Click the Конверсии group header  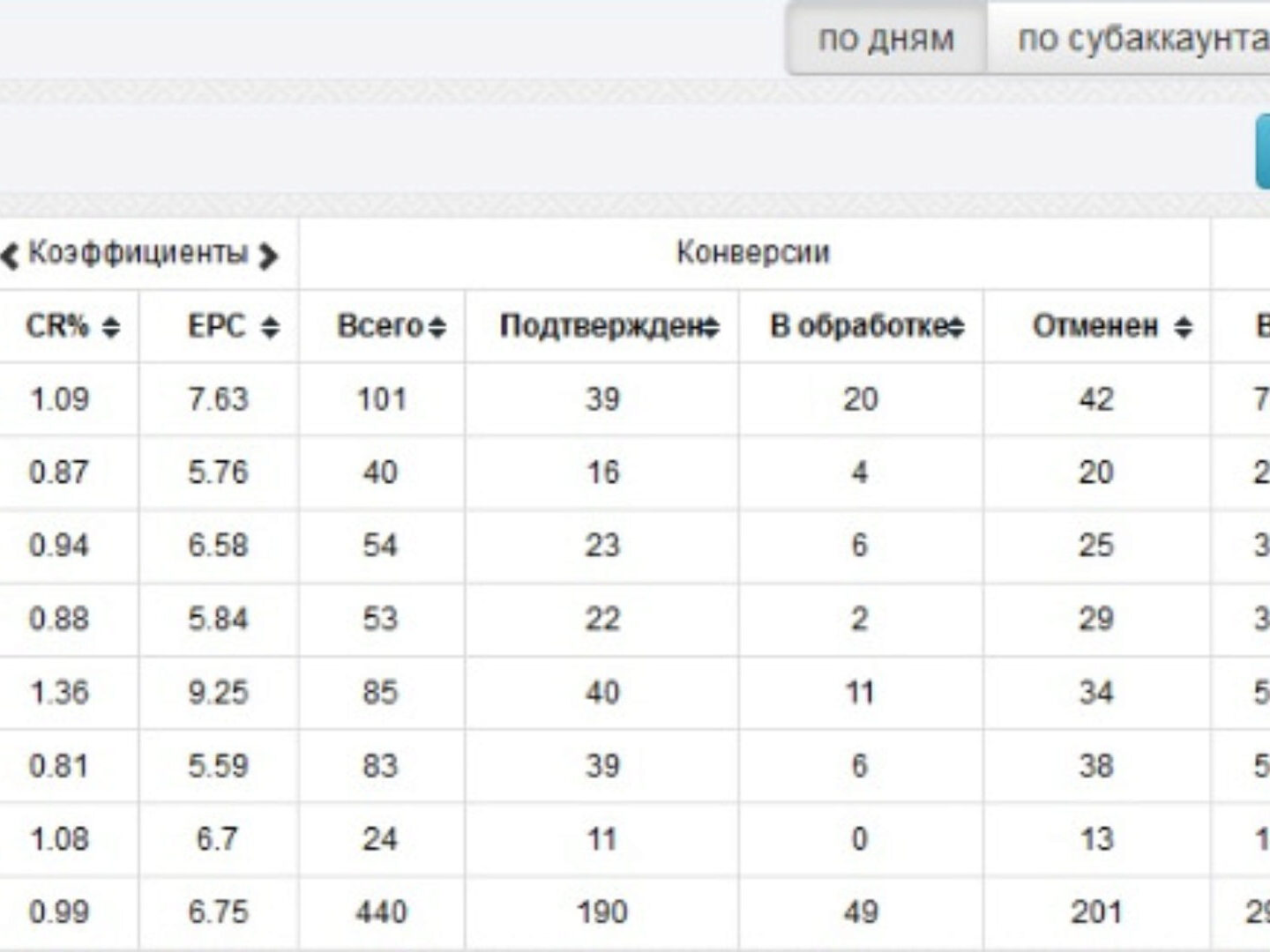click(753, 253)
